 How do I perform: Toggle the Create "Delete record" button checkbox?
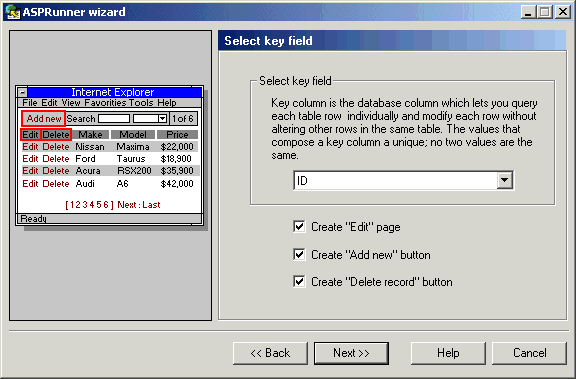point(299,281)
